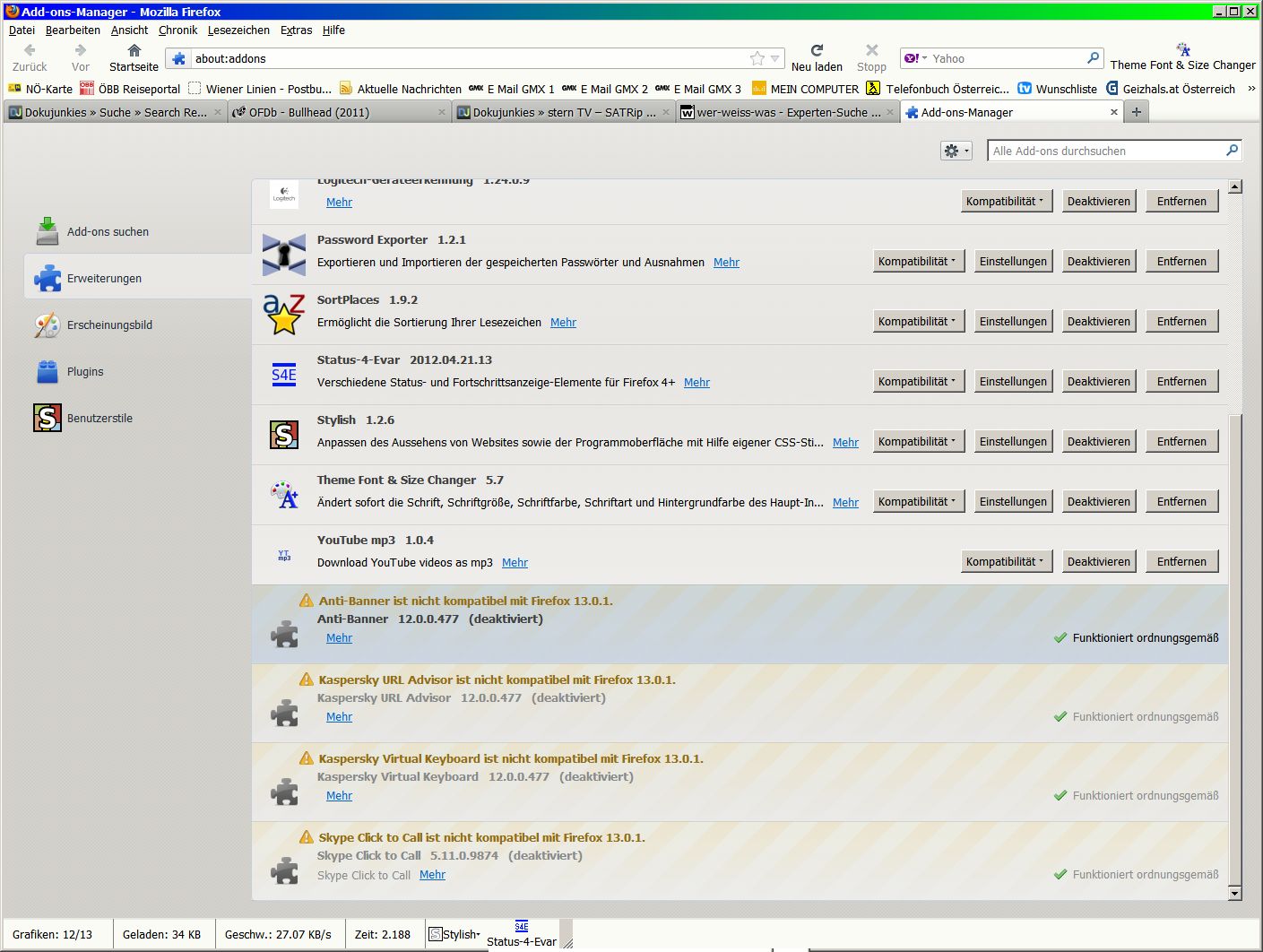The height and width of the screenshot is (952, 1263).
Task: Open the address bar history dropdown arrow
Action: pyautogui.click(x=775, y=58)
